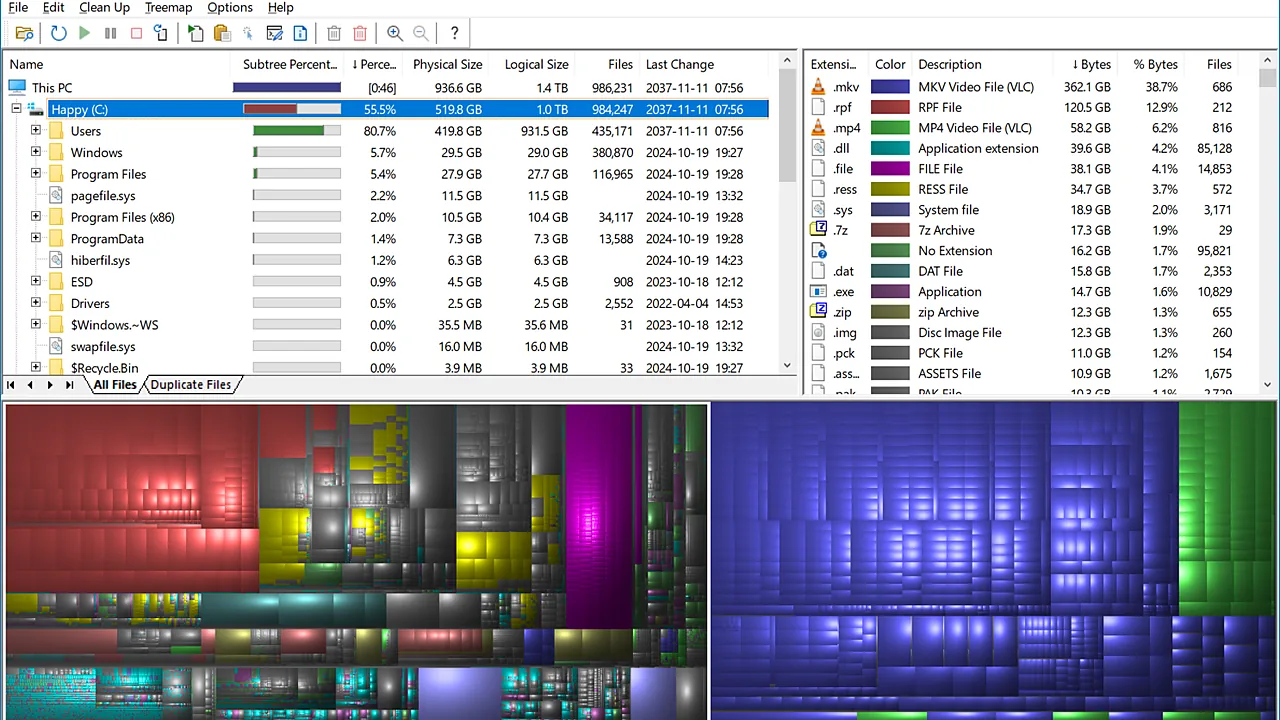Click the green Resume scan play icon
The width and height of the screenshot is (1280, 720).
point(85,33)
